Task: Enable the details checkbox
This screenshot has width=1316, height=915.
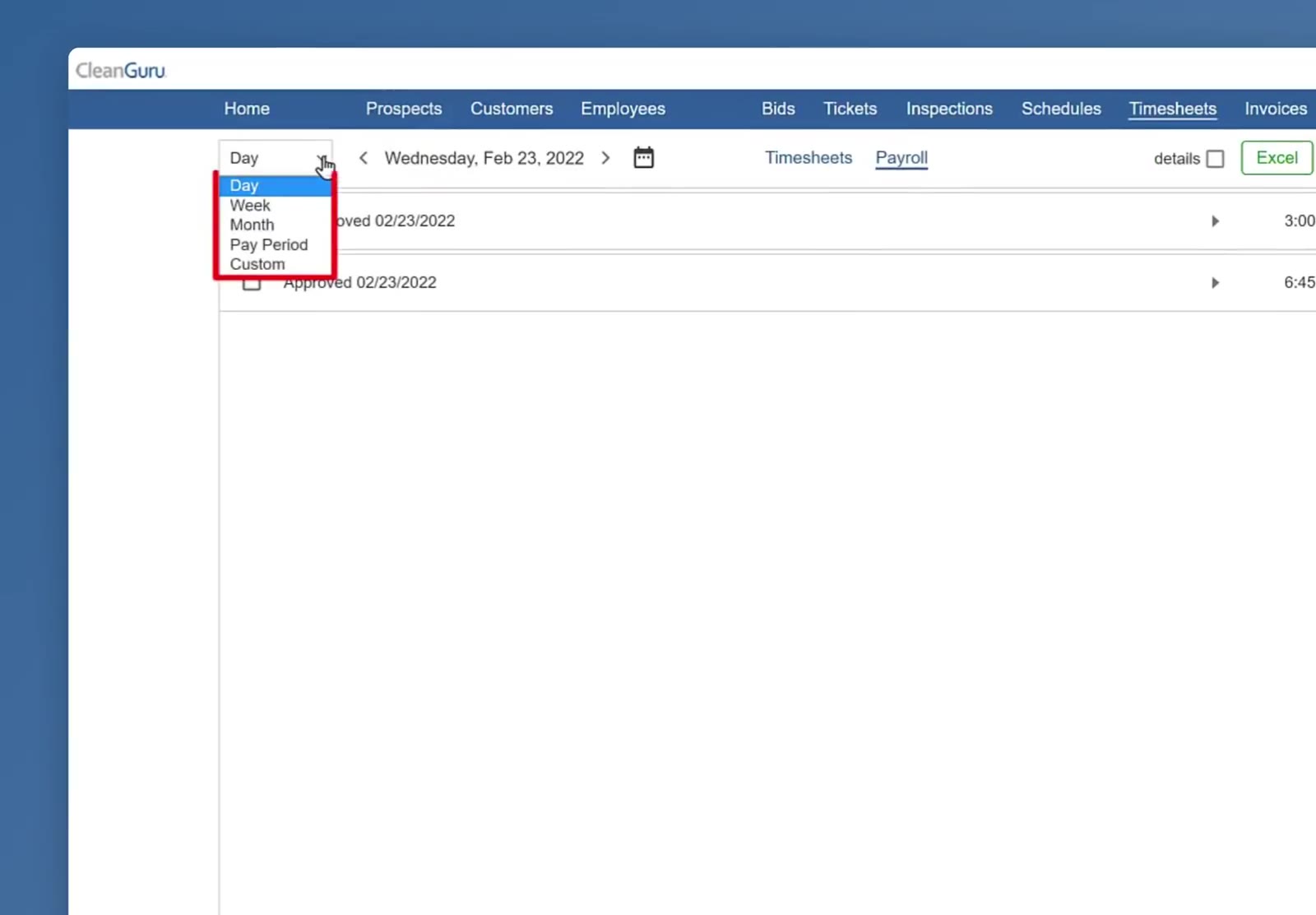Action: click(1215, 159)
